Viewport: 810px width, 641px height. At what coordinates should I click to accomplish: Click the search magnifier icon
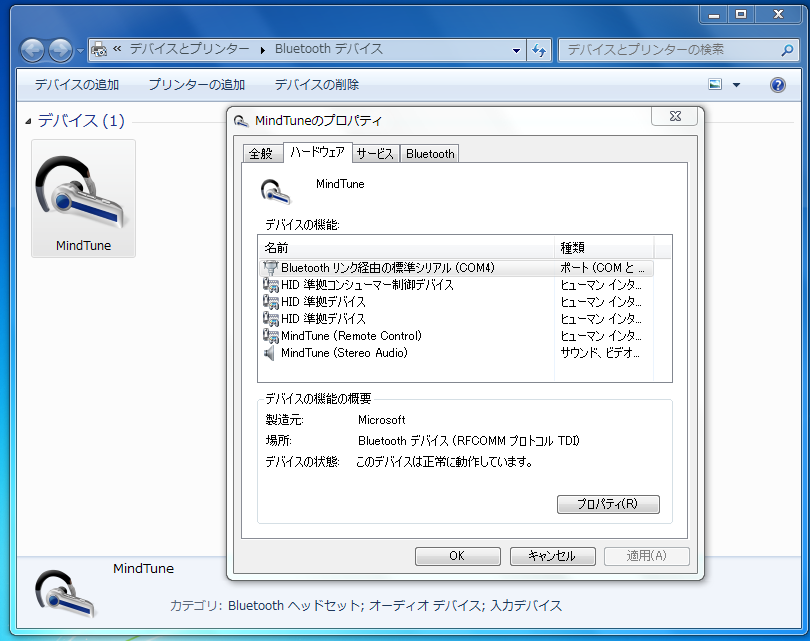tap(787, 50)
